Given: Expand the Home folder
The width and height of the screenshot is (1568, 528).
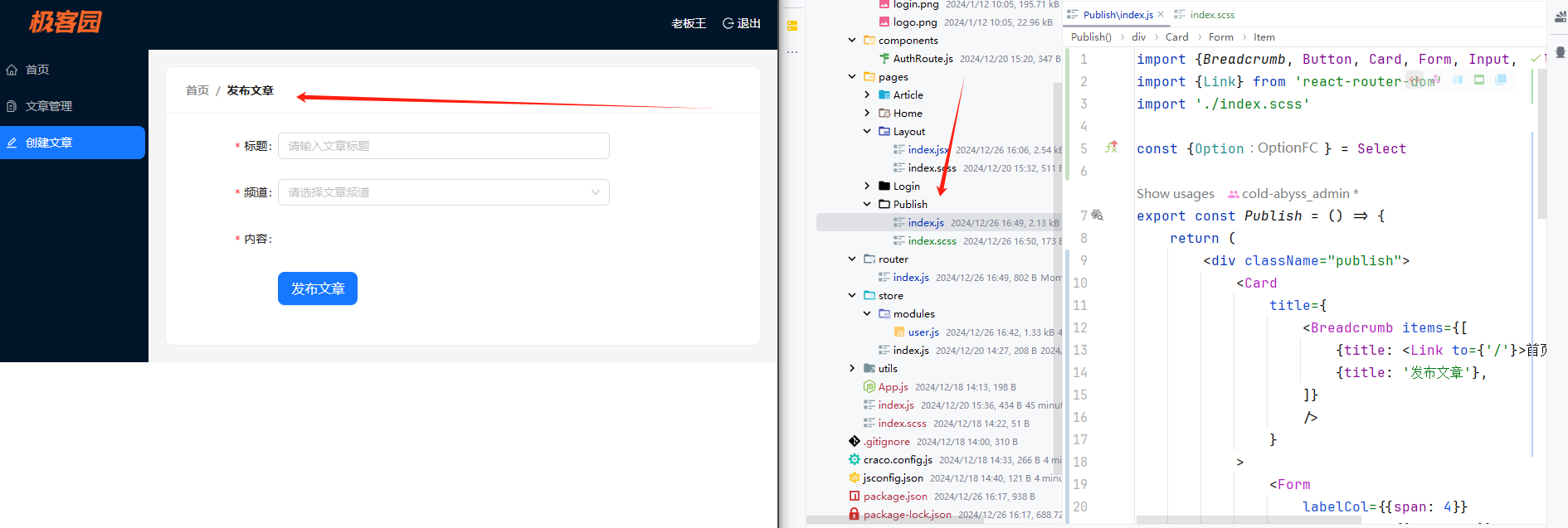Looking at the screenshot, I should coord(867,113).
